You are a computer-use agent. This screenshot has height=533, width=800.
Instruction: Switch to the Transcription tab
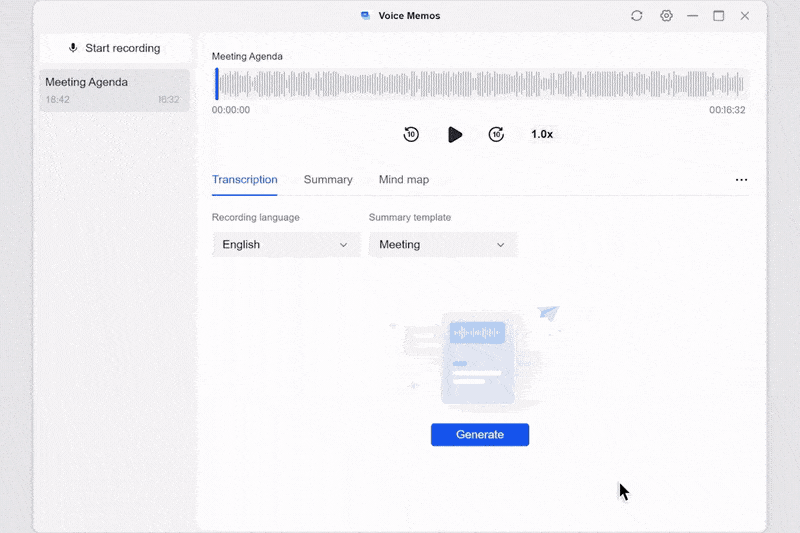tap(244, 180)
